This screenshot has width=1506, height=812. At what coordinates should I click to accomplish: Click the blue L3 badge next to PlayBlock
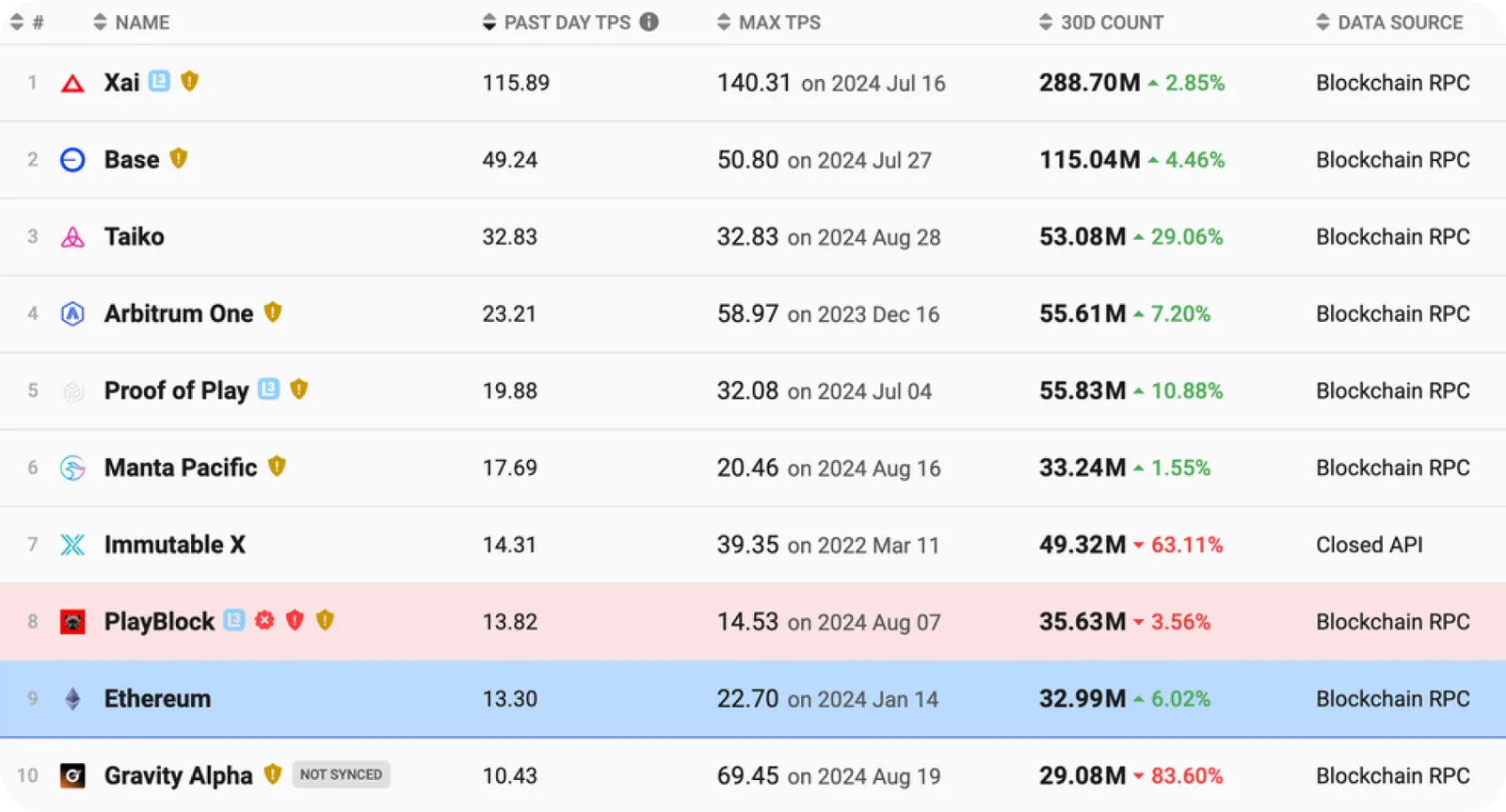click(x=234, y=620)
